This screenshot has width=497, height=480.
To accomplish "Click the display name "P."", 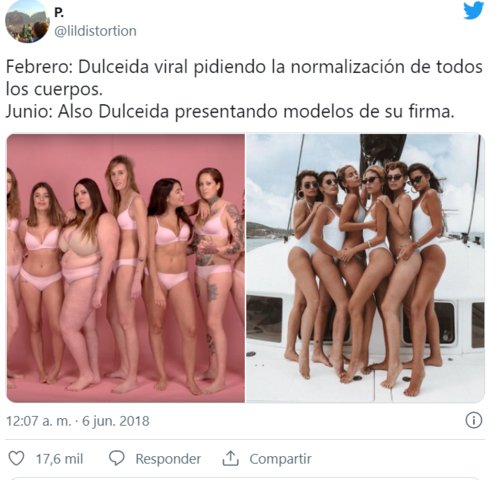I will click(59, 13).
